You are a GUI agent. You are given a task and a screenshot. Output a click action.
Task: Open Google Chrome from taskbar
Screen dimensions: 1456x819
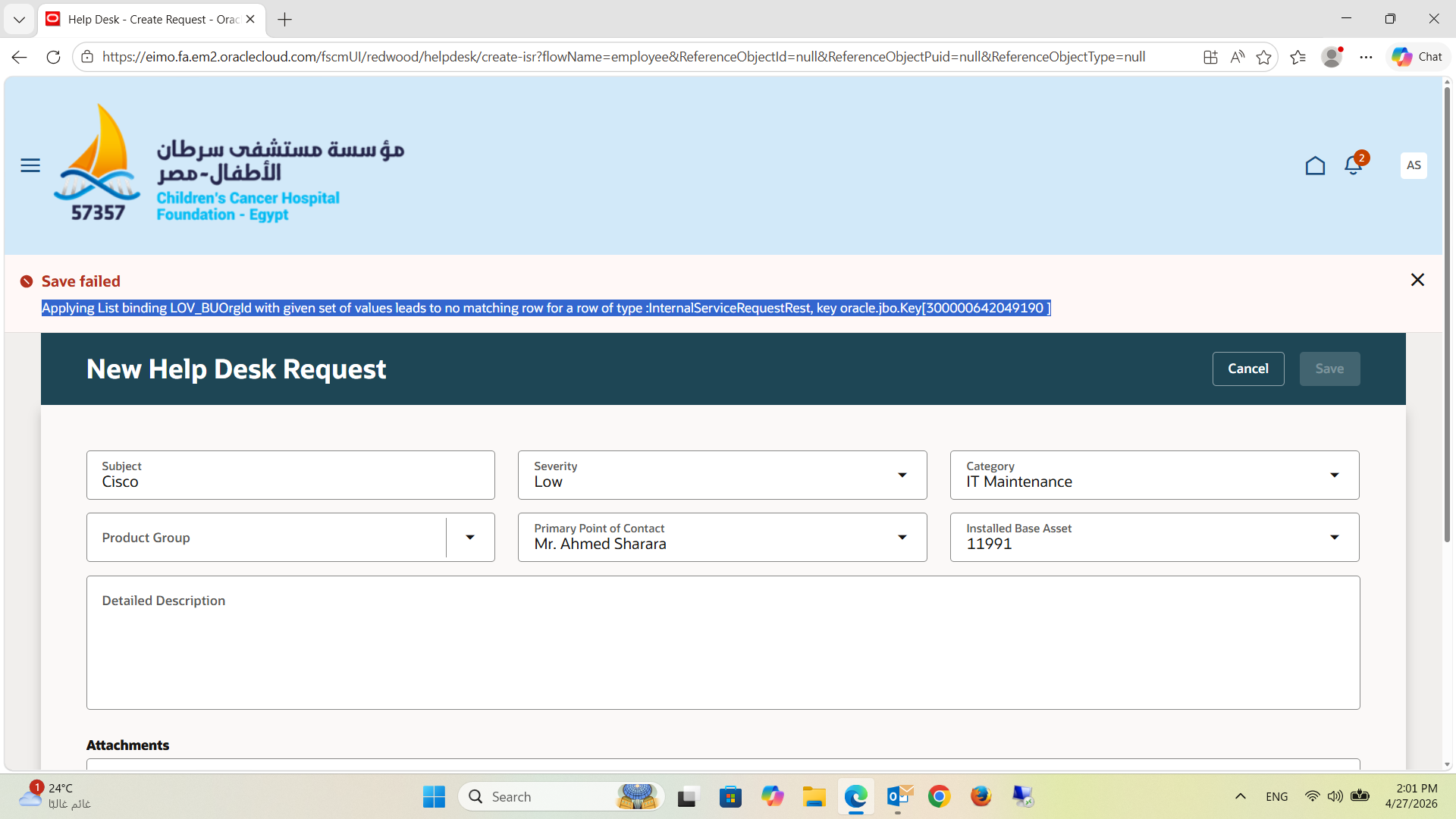939,797
